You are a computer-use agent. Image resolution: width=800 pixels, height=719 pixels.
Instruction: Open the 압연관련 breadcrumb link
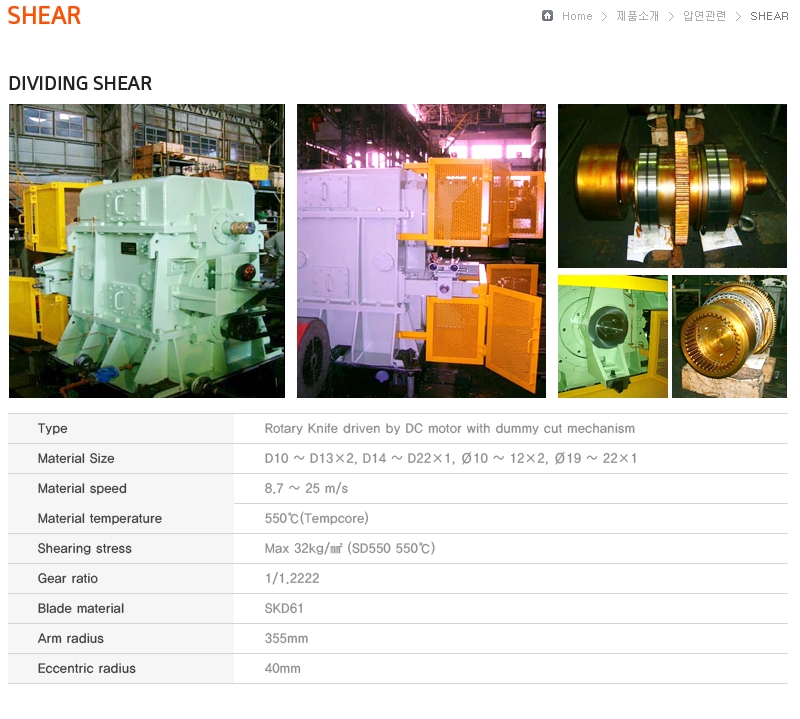coord(704,16)
